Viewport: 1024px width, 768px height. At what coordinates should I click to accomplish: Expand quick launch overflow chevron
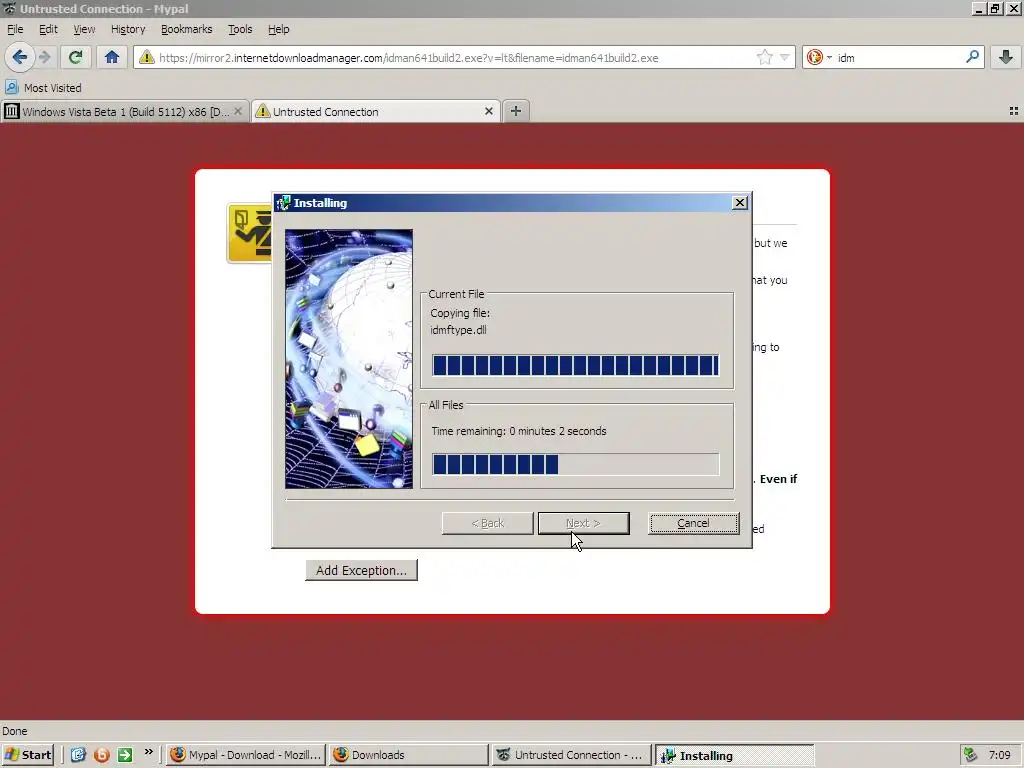(x=148, y=752)
